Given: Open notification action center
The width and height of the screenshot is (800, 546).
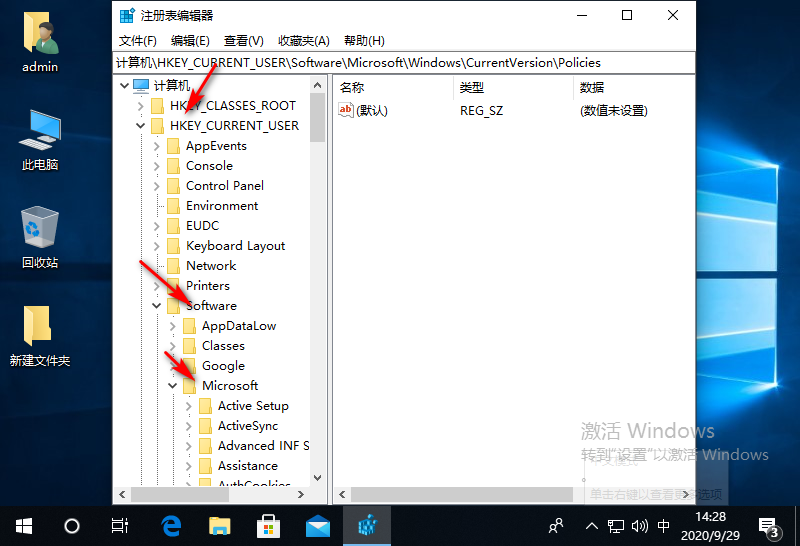Looking at the screenshot, I should (x=768, y=528).
